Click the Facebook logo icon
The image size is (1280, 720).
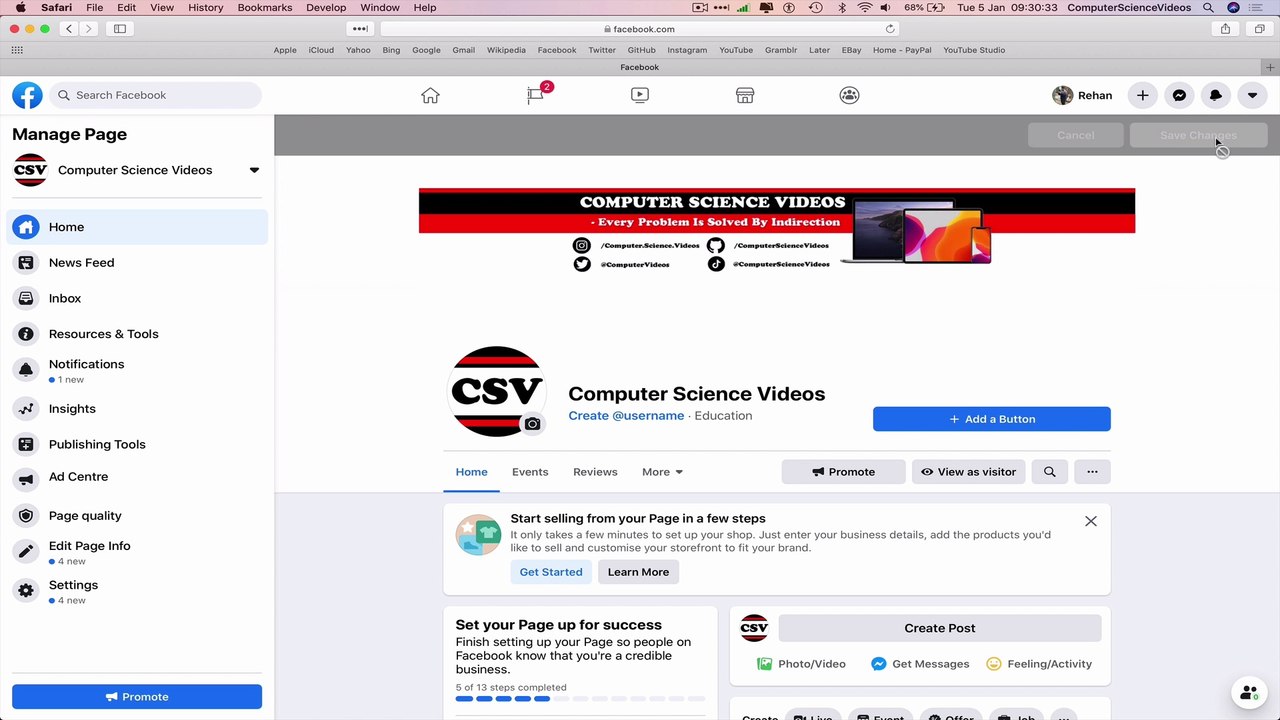click(27, 95)
